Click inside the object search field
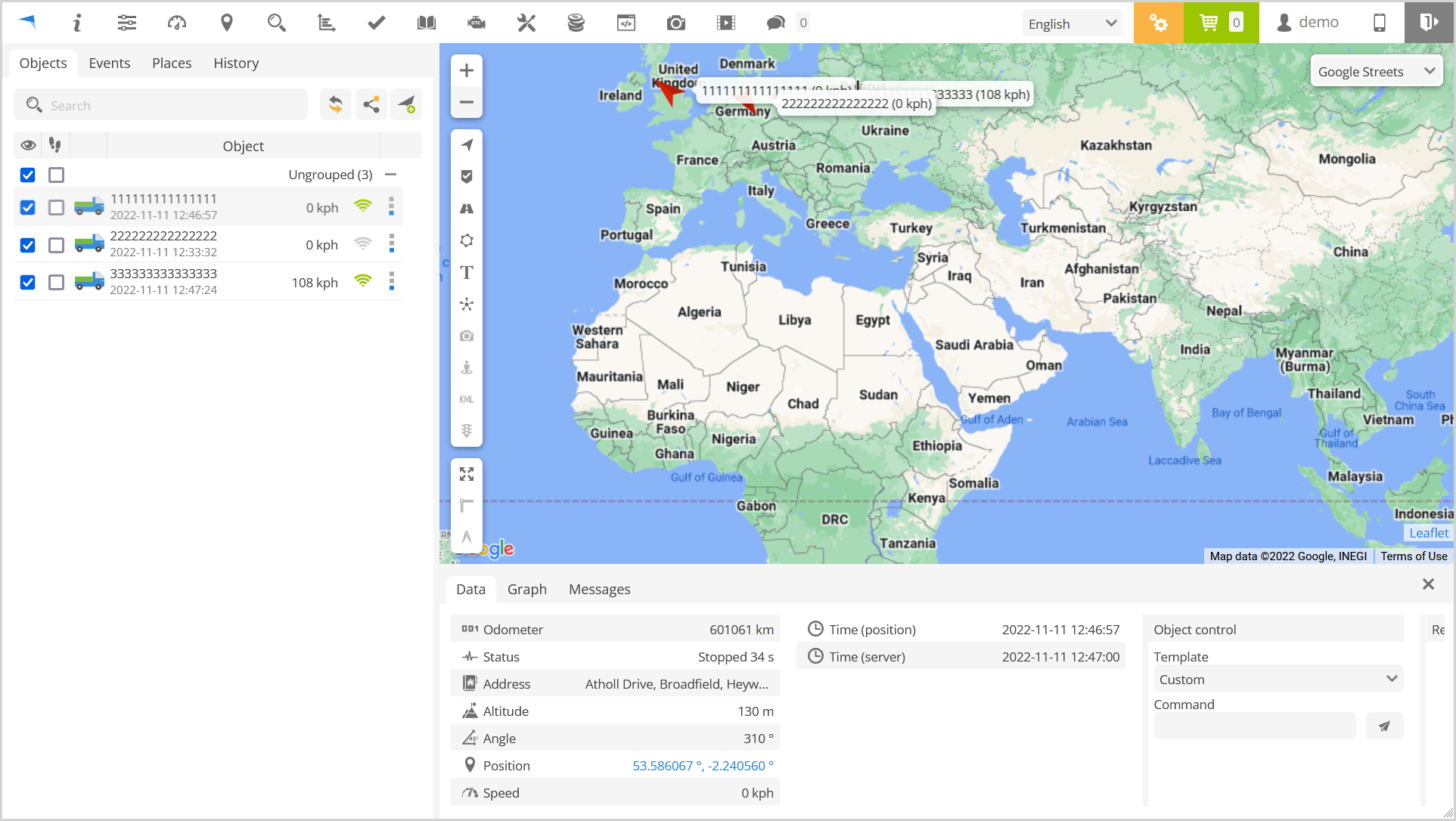The image size is (1456, 821). coord(161,104)
